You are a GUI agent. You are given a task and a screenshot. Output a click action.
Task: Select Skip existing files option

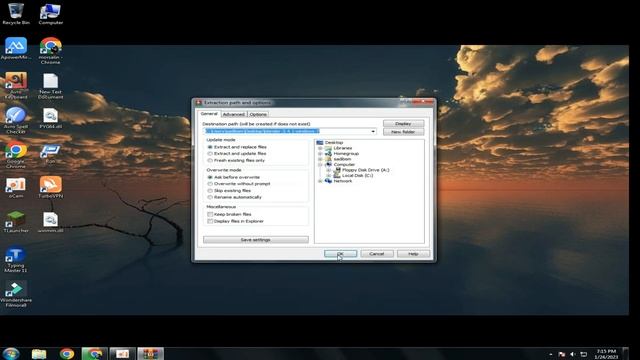[229, 191]
